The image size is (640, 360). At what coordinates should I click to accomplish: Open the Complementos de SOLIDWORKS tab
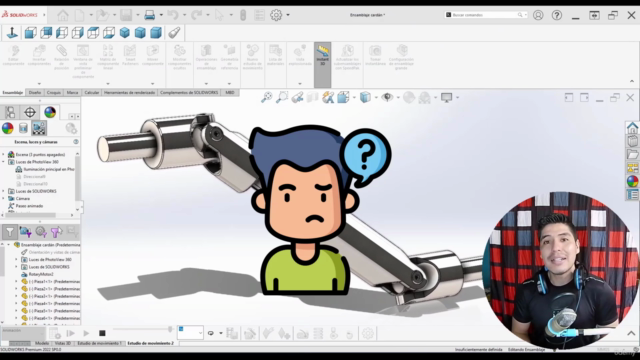[189, 93]
